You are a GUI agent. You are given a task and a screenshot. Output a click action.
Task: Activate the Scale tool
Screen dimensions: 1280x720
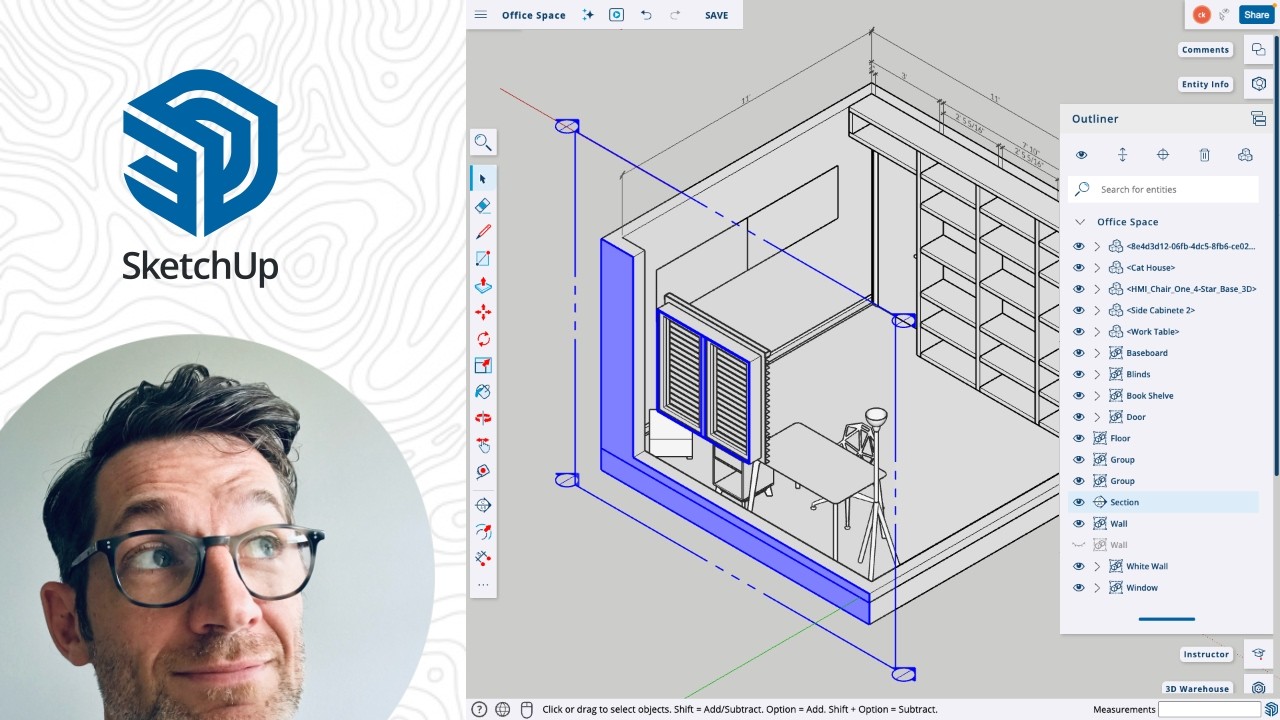pyautogui.click(x=483, y=365)
